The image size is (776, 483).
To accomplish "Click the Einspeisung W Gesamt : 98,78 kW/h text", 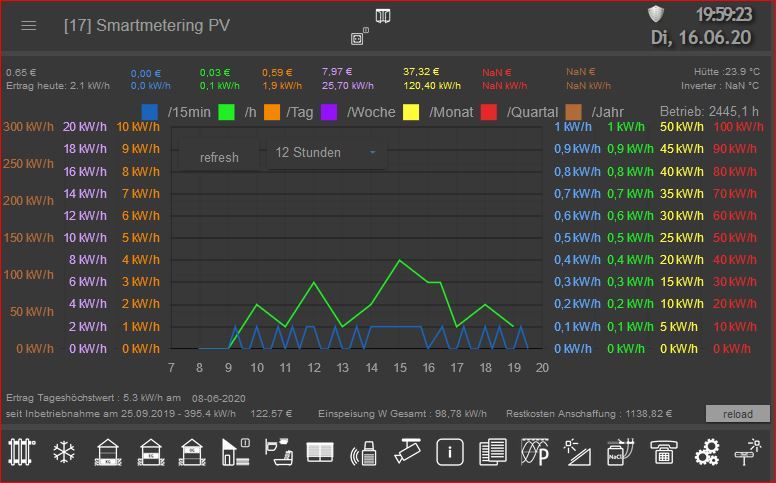I will 402,414.
